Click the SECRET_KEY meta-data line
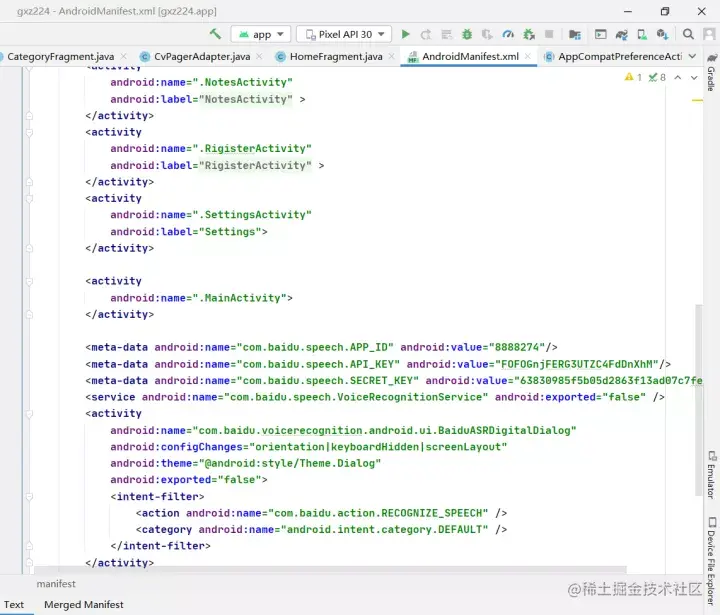 [x=394, y=381]
